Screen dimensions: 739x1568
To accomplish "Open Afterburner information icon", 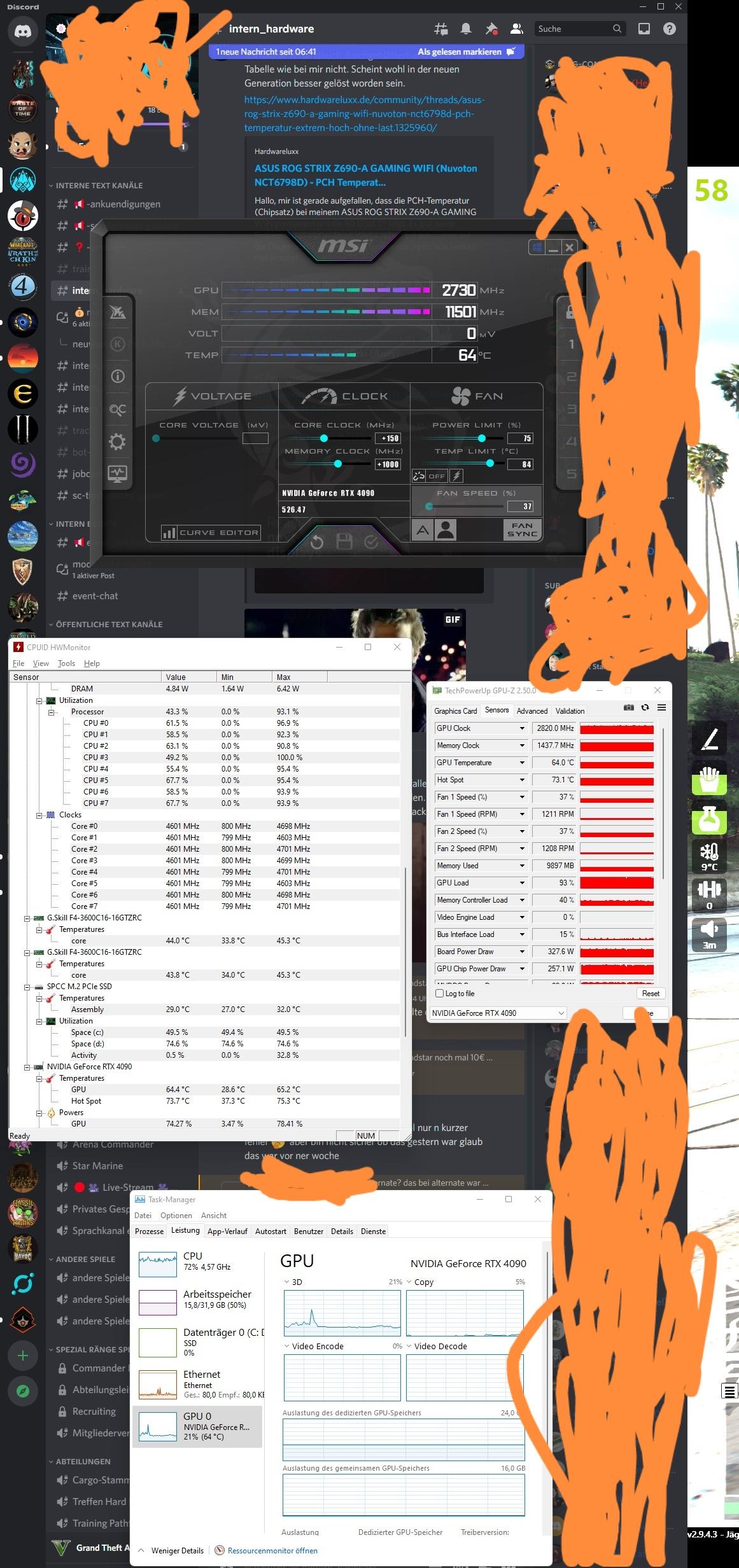I will pyautogui.click(x=118, y=376).
